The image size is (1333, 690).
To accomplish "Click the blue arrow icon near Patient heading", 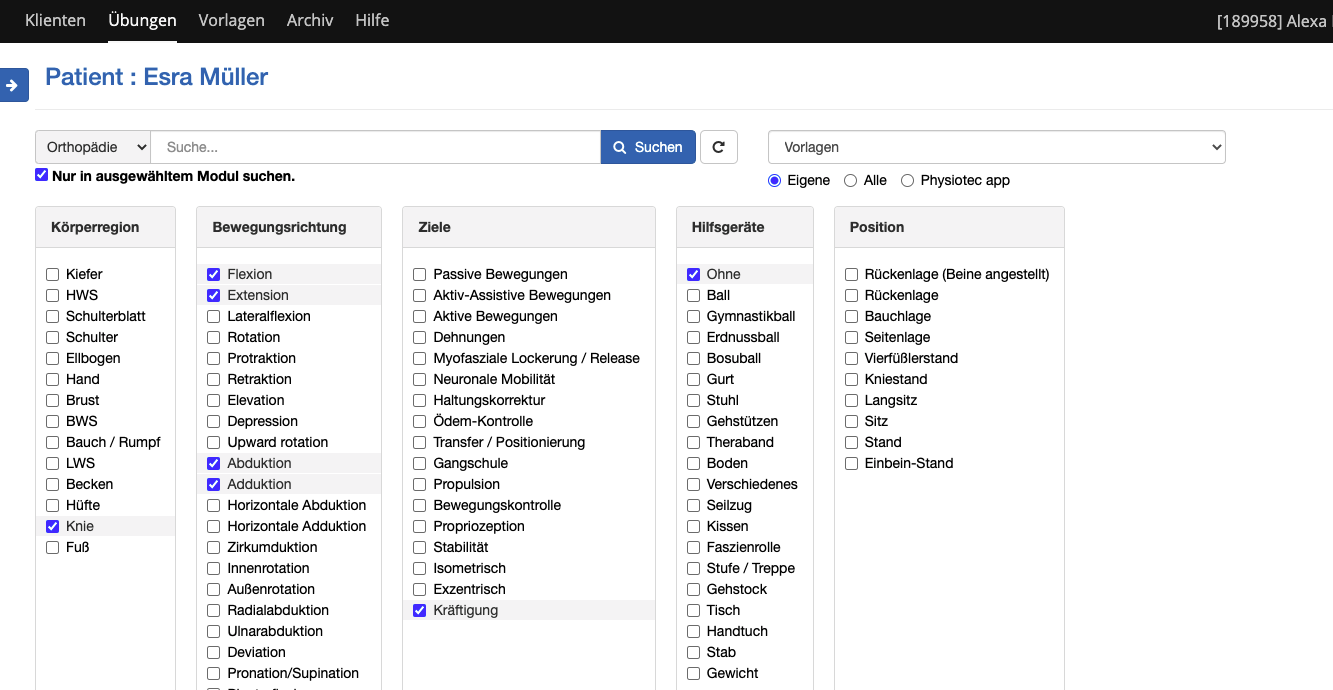I will (14, 85).
